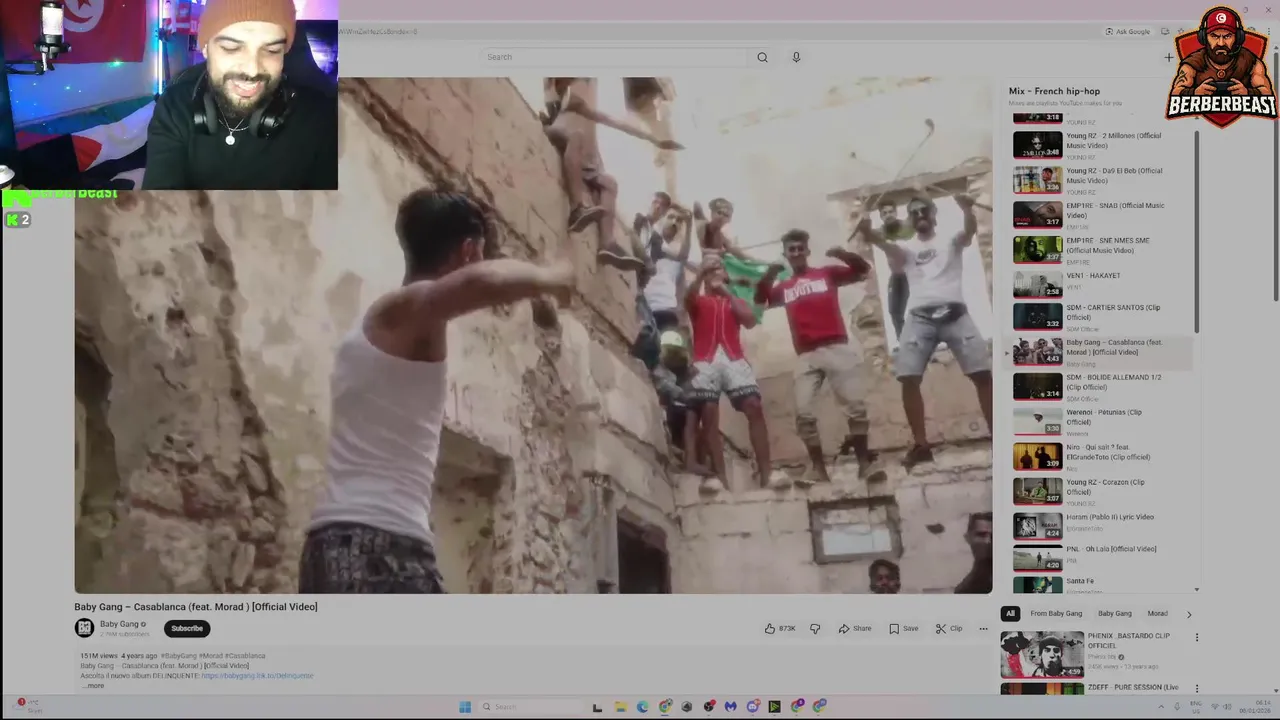Expand description with ...more
The width and height of the screenshot is (1280, 720).
tap(92, 685)
